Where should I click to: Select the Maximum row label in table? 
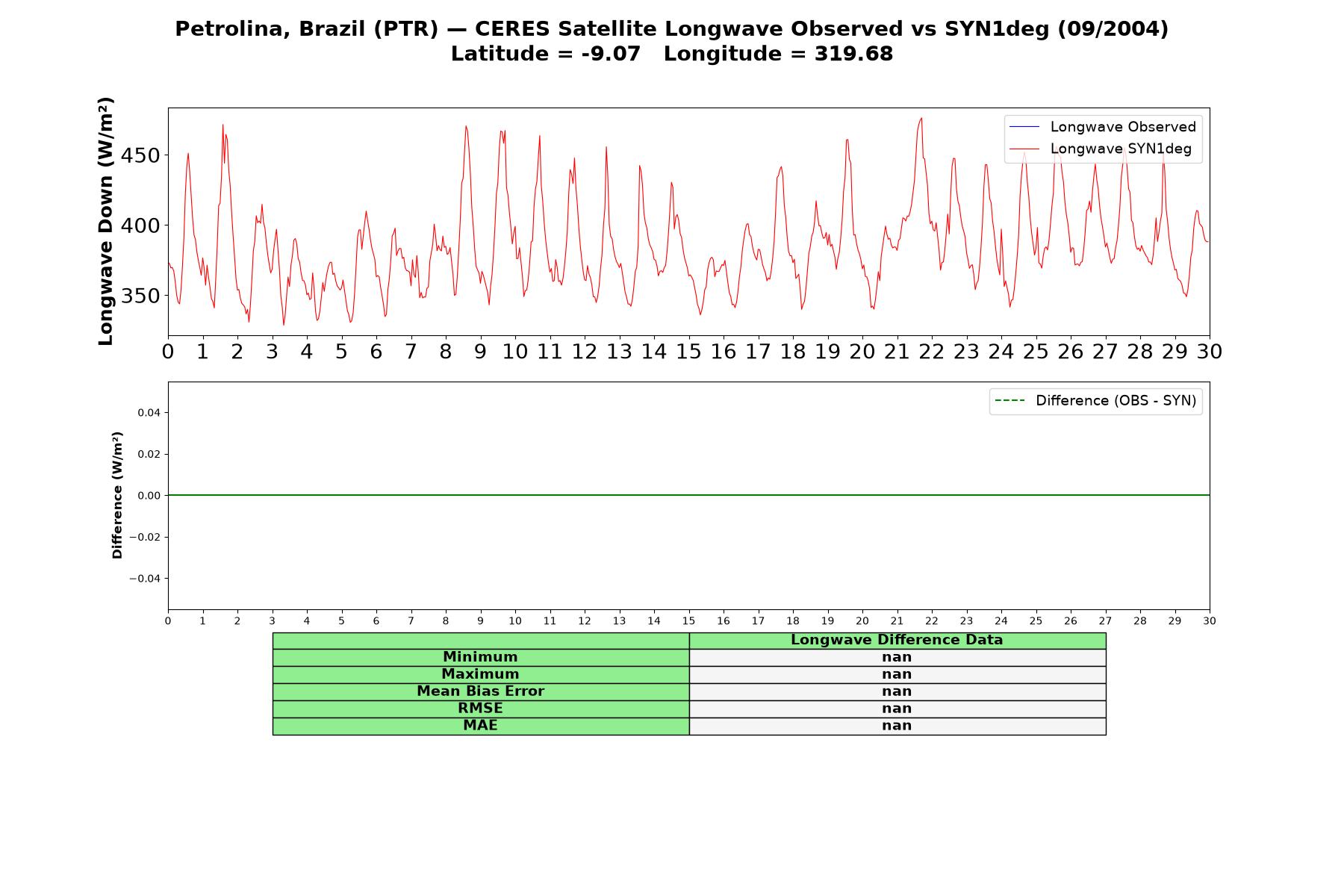[480, 674]
